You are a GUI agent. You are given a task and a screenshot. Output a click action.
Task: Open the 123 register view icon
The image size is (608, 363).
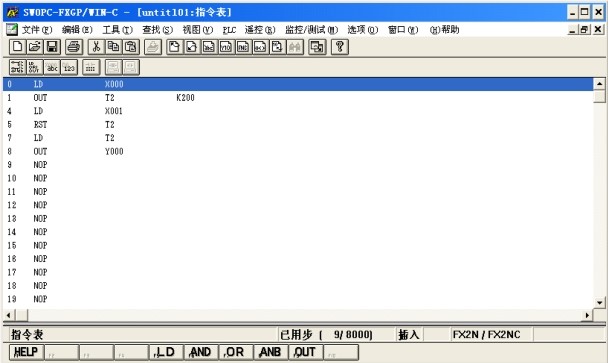click(x=69, y=67)
